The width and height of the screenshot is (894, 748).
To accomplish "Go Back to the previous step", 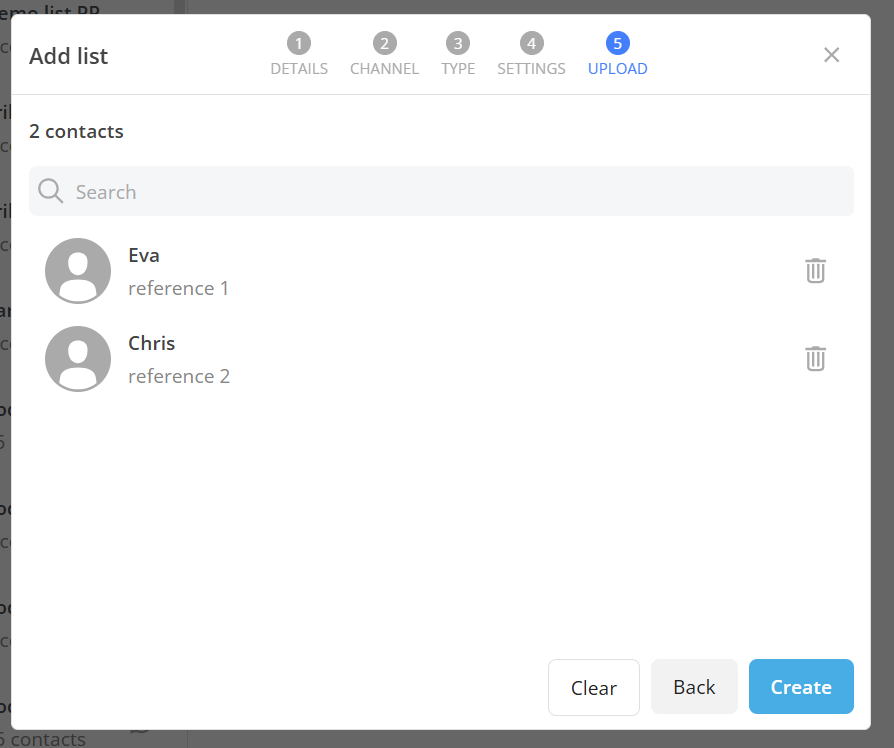I will 694,687.
